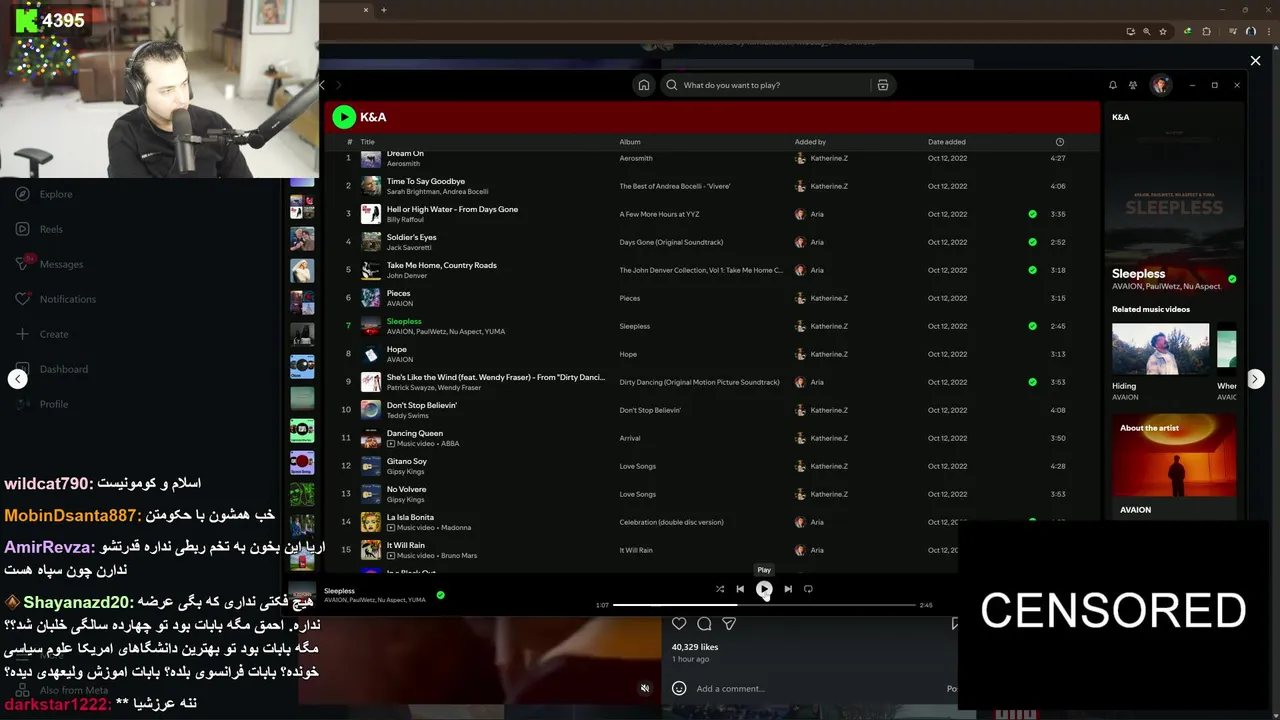This screenshot has height=720, width=1280.
Task: Skip to the next track
Action: click(788, 589)
